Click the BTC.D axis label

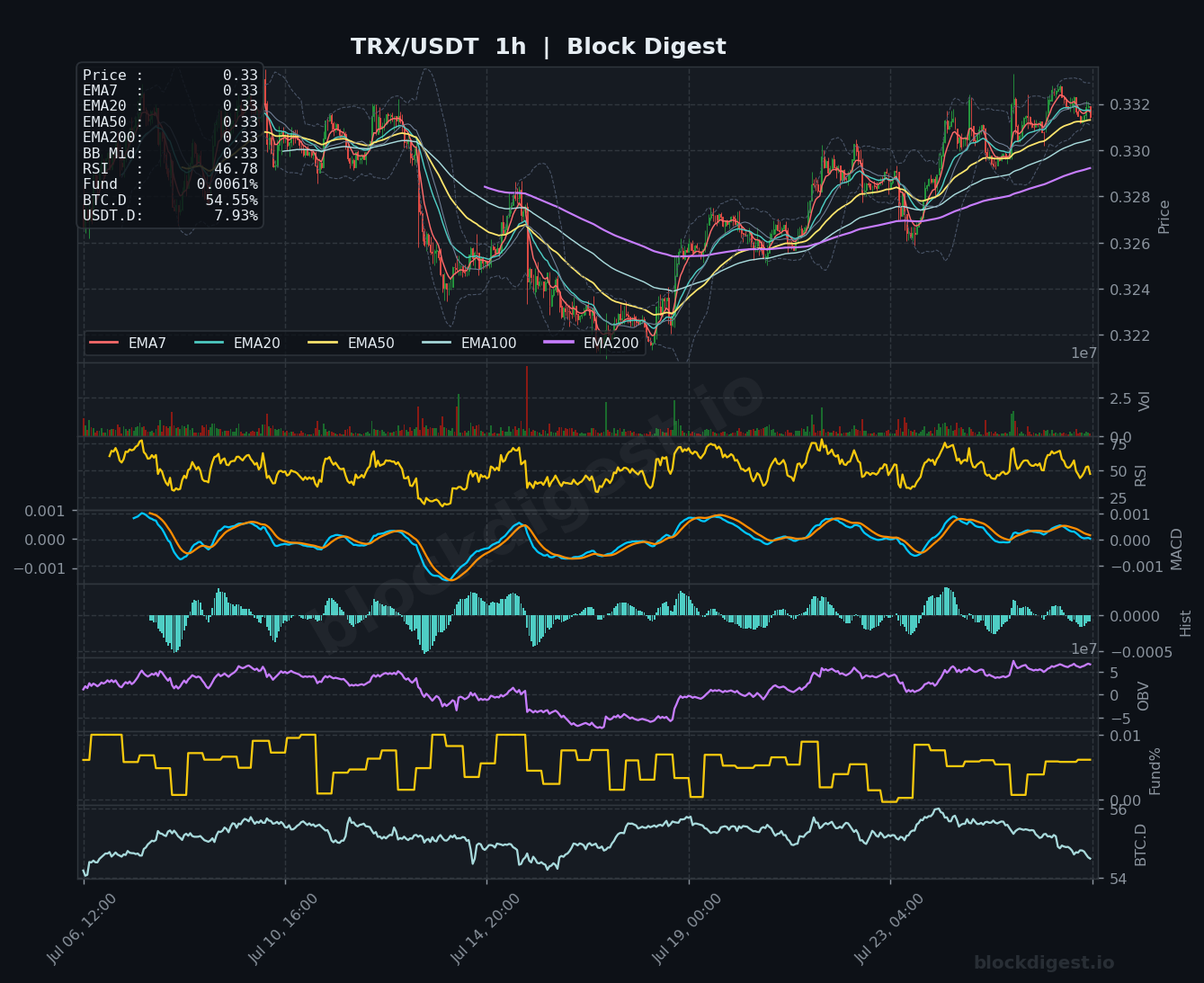1141,844
